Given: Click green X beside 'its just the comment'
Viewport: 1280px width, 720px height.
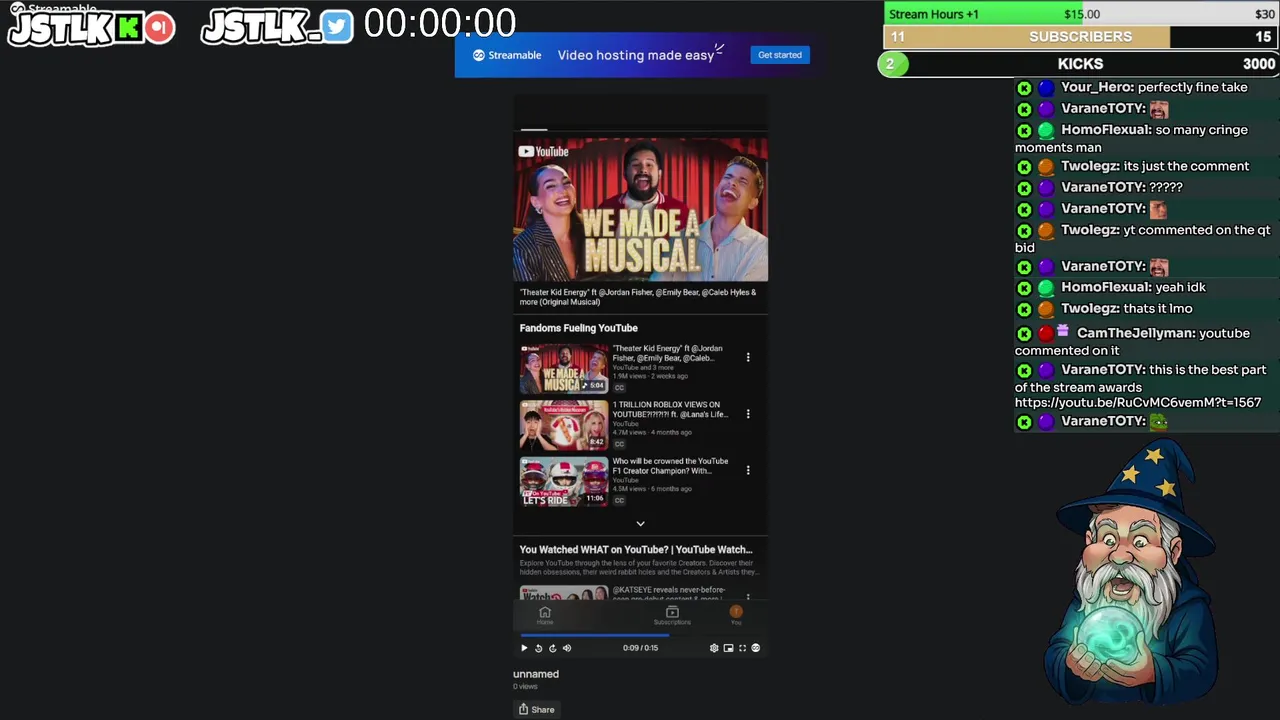Looking at the screenshot, I should click(1024, 167).
